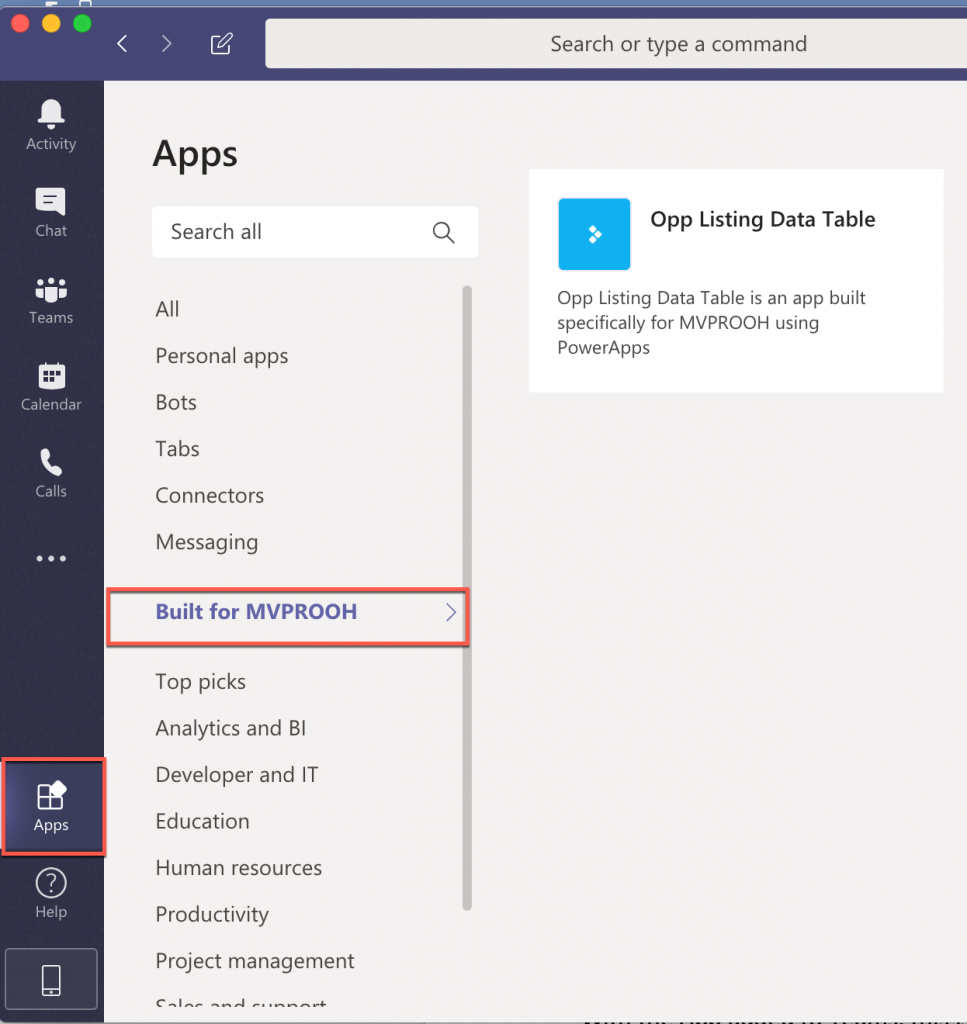Minimize window with yellow button

[x=51, y=24]
